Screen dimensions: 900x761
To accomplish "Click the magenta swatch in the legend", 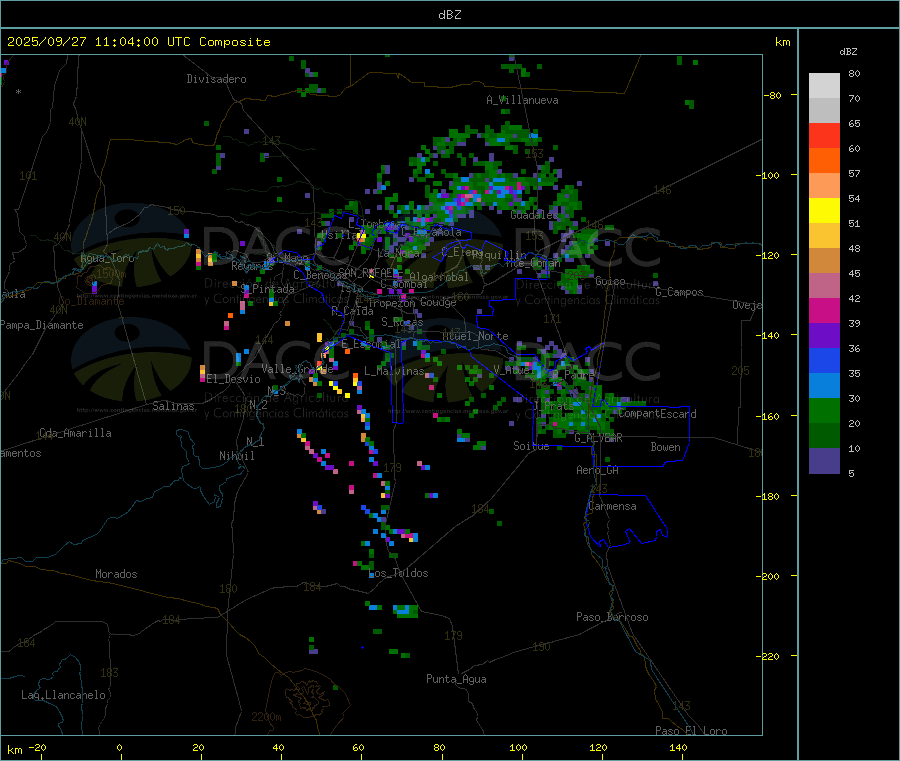I will click(x=824, y=310).
